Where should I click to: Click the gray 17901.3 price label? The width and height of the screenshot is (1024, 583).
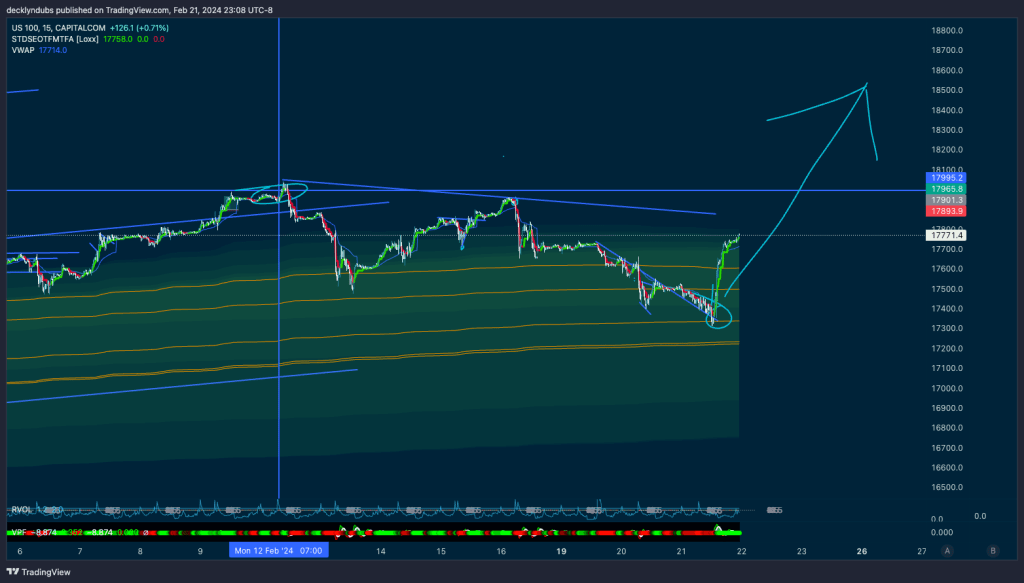point(946,200)
